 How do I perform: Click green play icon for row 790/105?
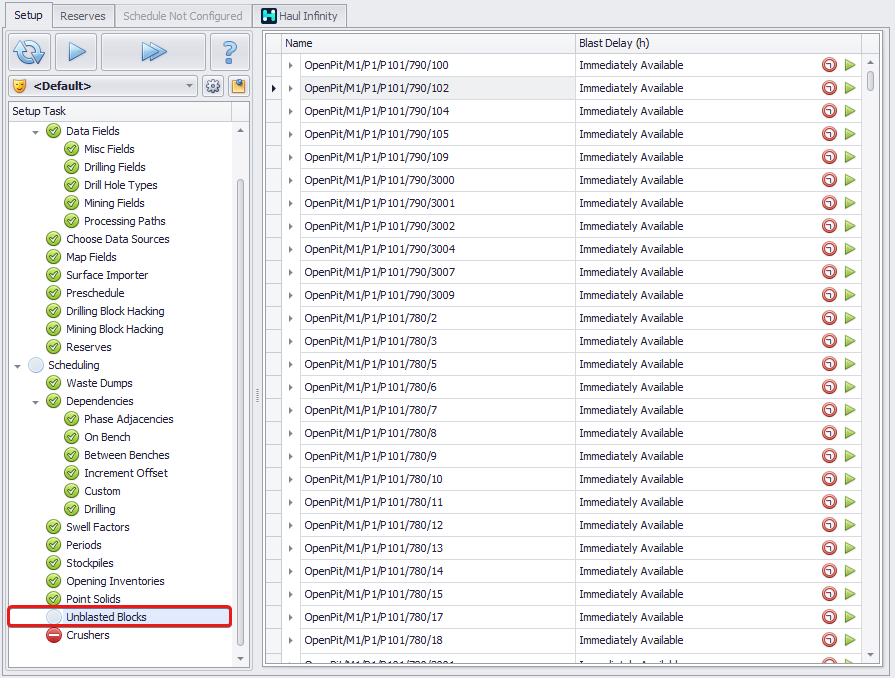pyautogui.click(x=850, y=134)
